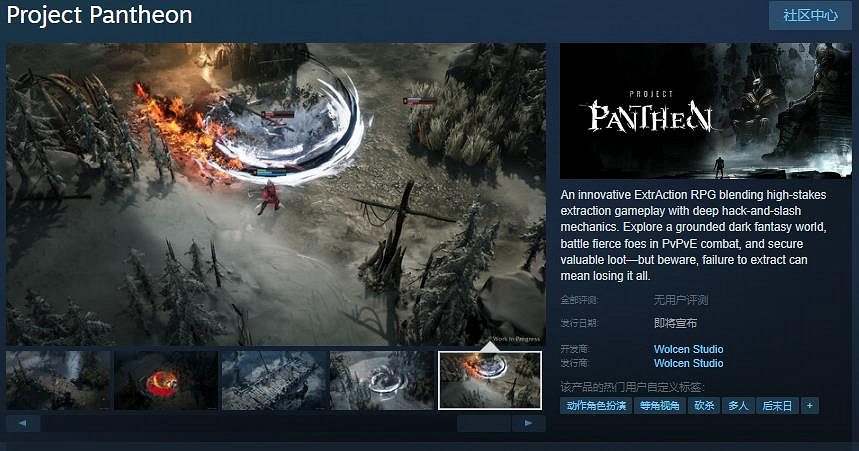Open publisher link Wolcen Studio beside 发行商

click(688, 363)
